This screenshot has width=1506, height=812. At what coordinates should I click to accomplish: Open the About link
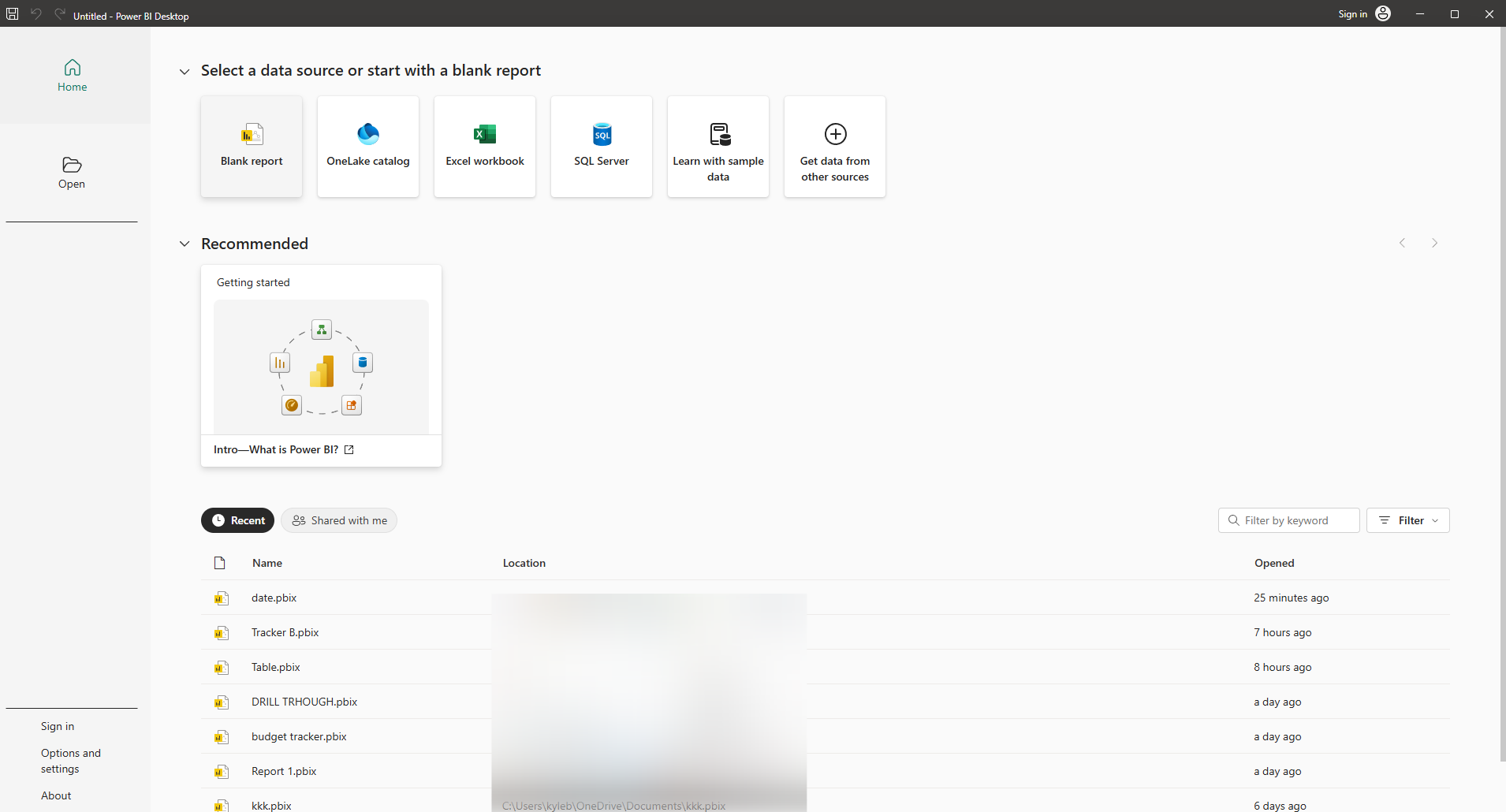pos(56,795)
